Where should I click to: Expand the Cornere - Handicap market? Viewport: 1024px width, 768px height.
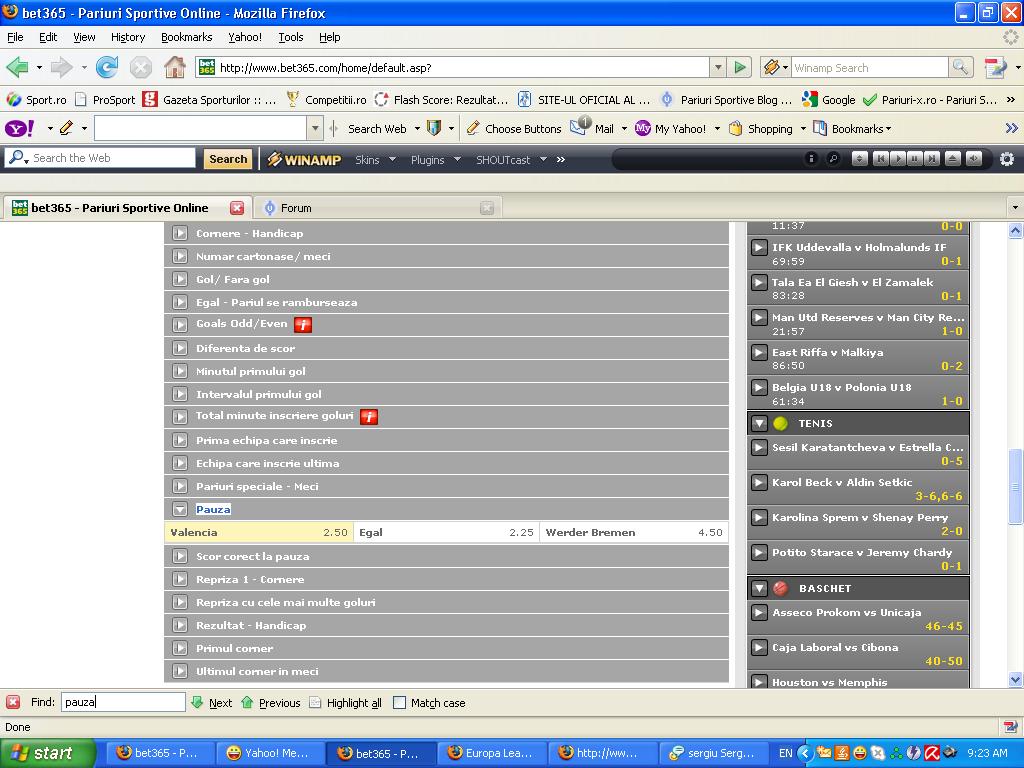(447, 233)
